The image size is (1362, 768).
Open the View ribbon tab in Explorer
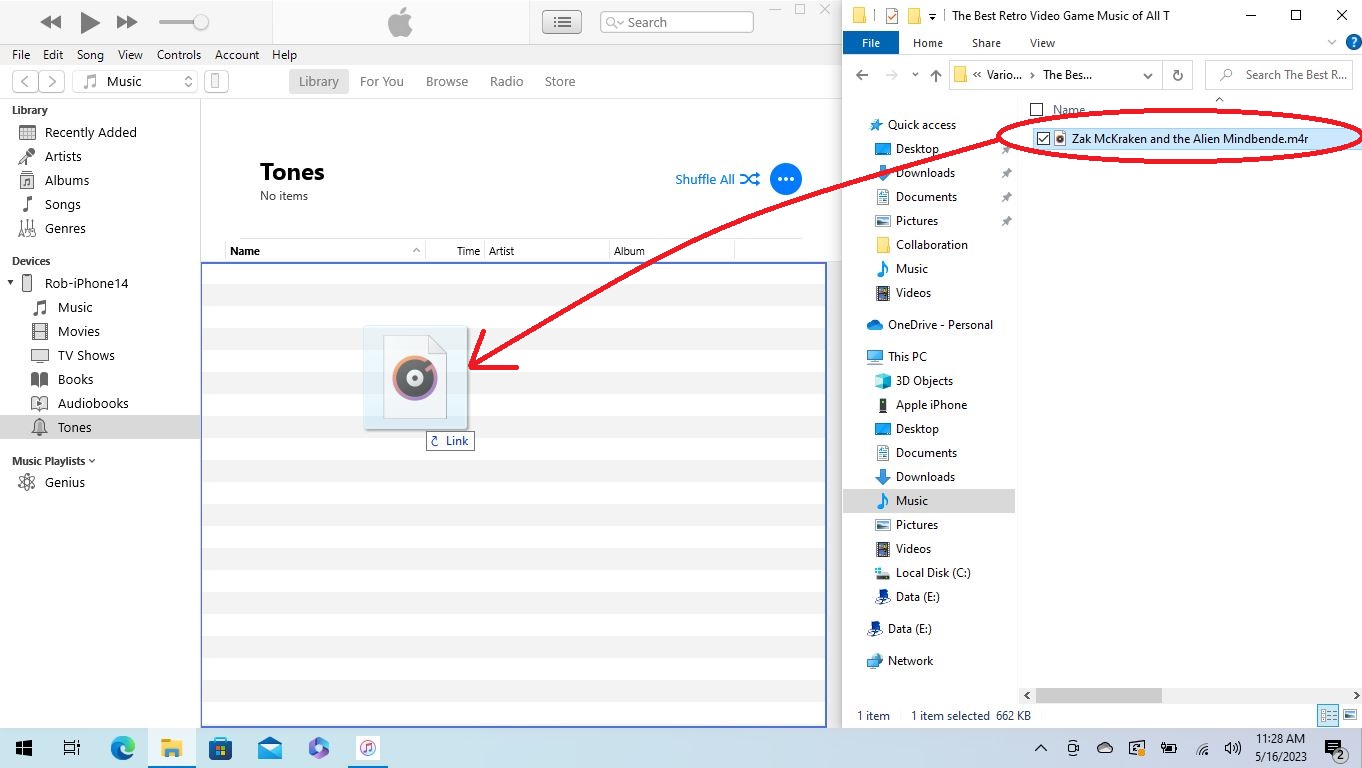tap(1042, 43)
